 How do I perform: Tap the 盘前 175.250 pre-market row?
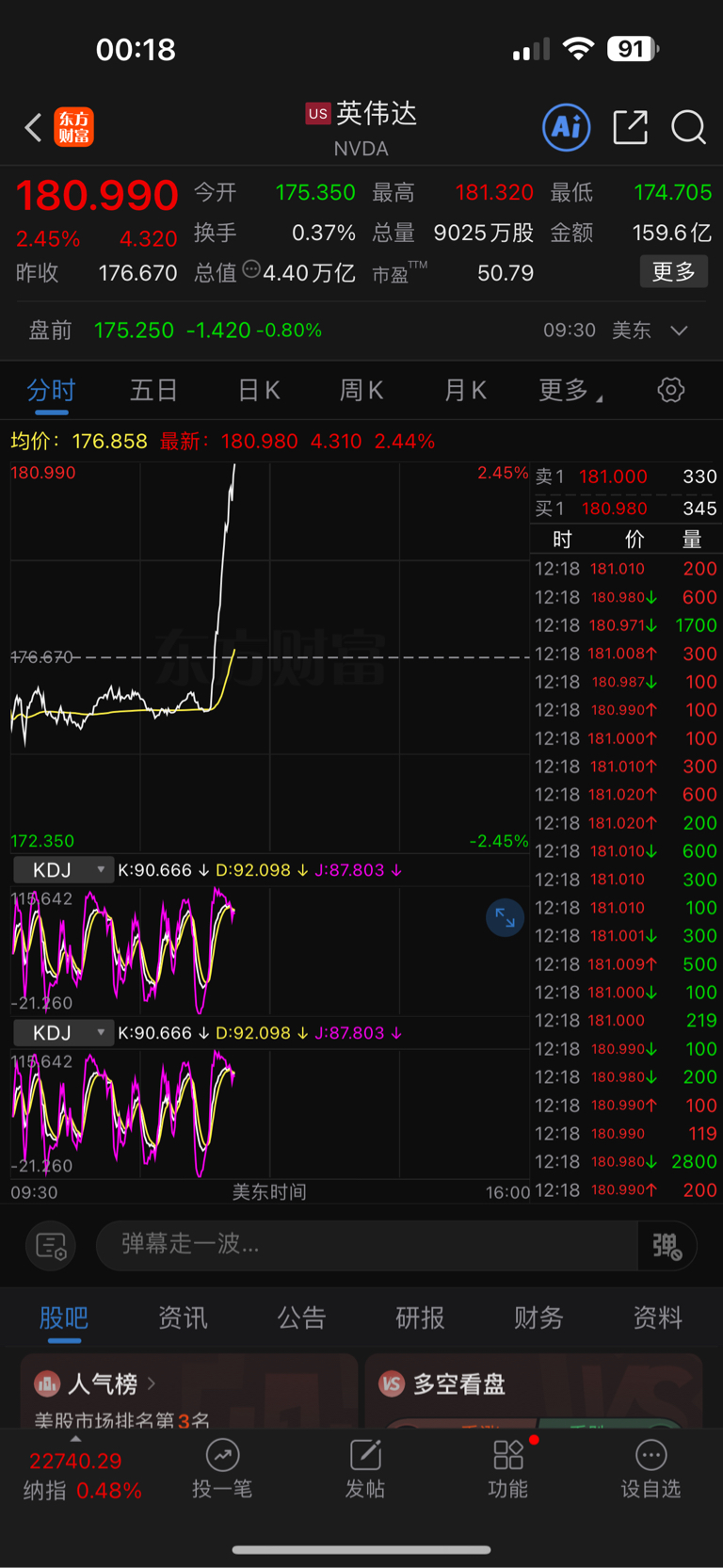click(x=361, y=331)
